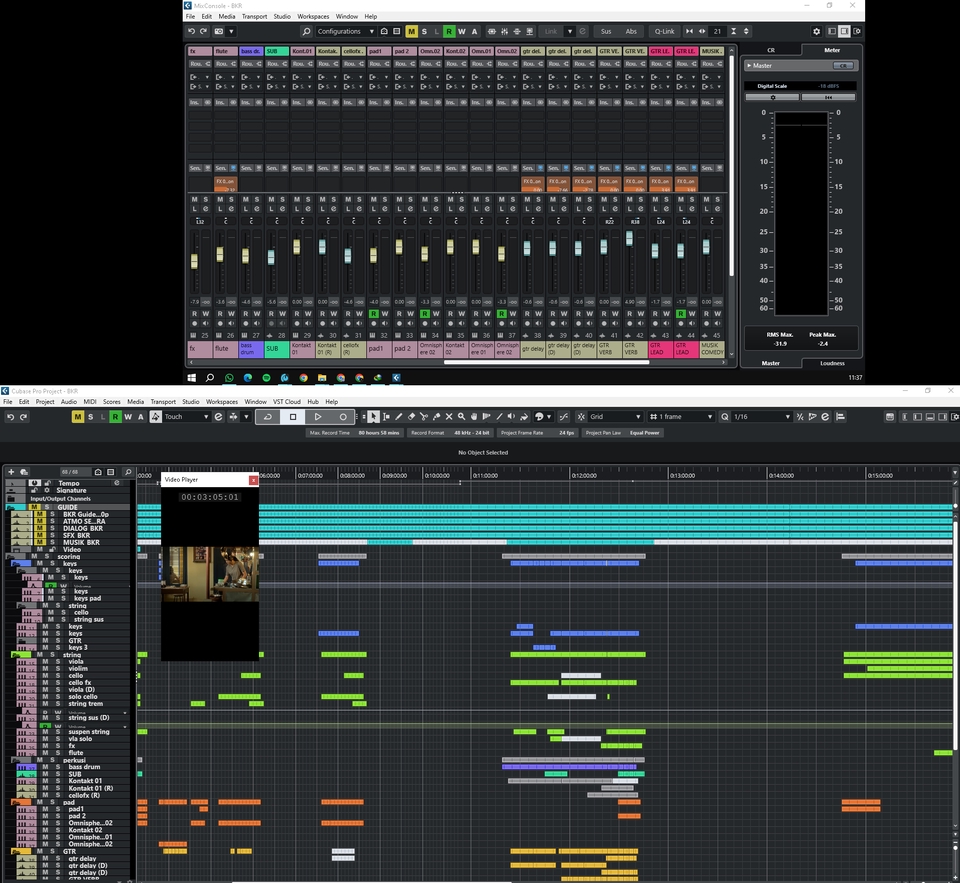This screenshot has width=960, height=883.
Task: Select the Line tool in project toolbar
Action: tap(499, 417)
